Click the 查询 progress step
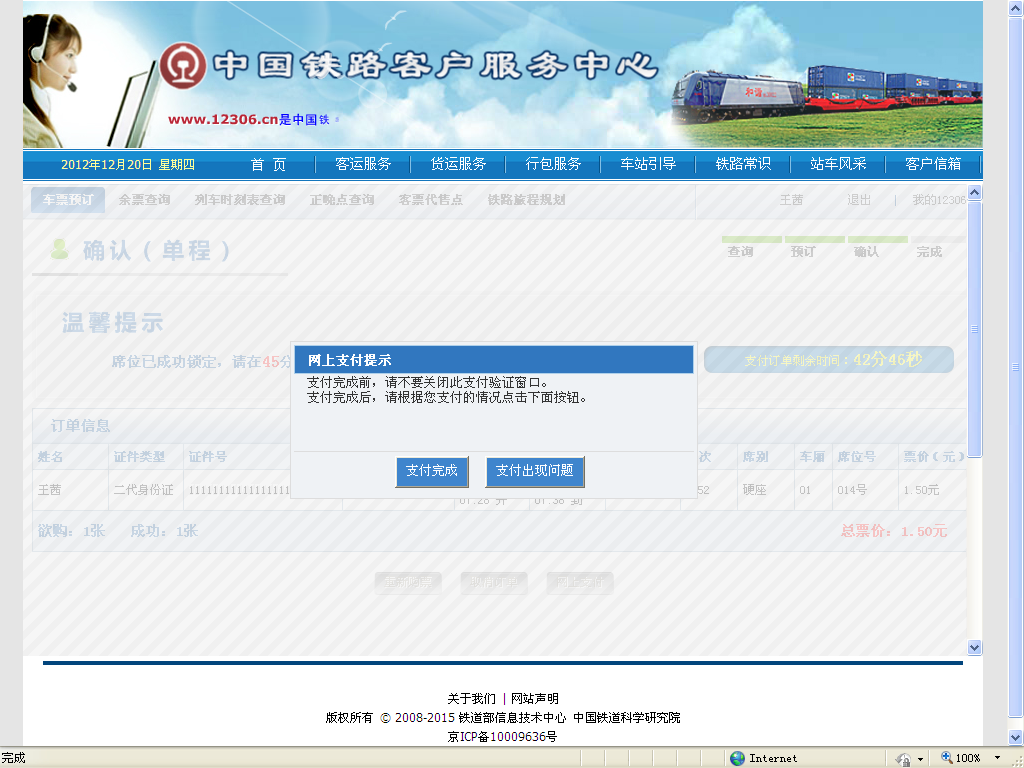 pos(741,251)
